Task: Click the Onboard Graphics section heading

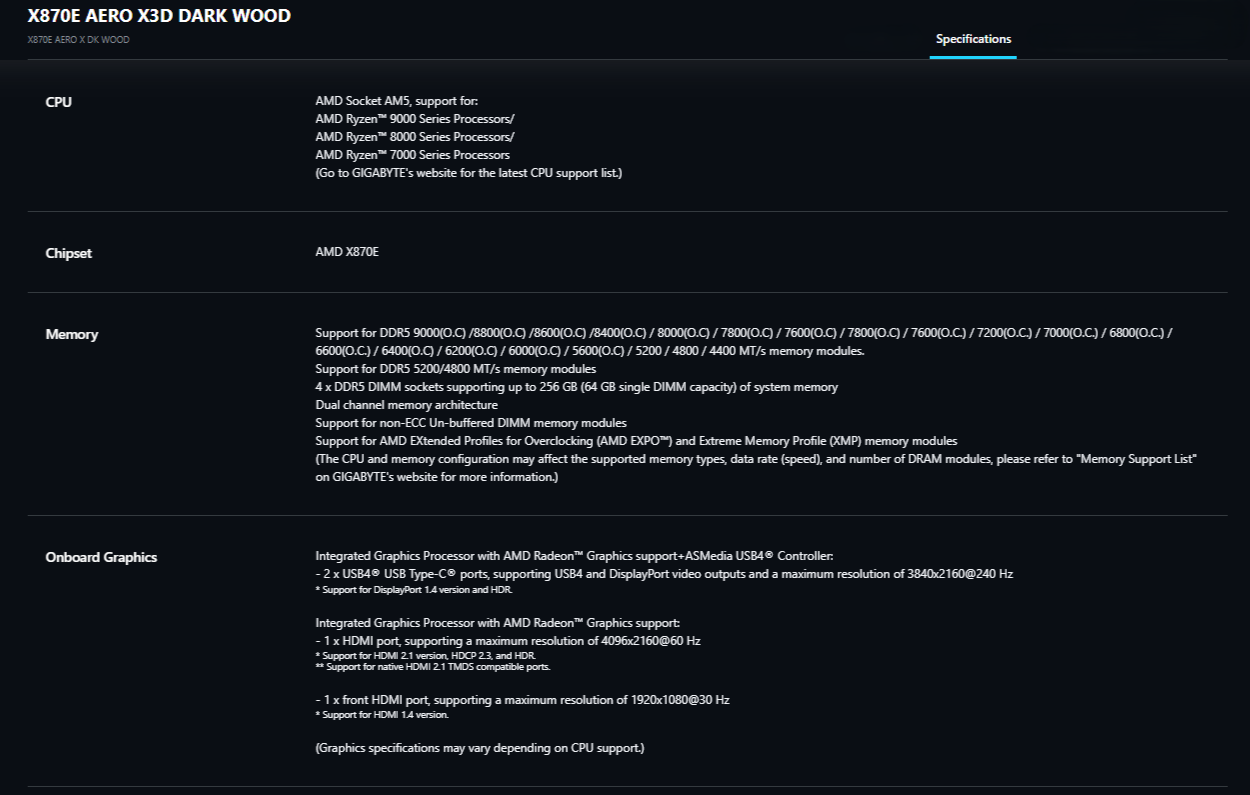Action: point(101,557)
